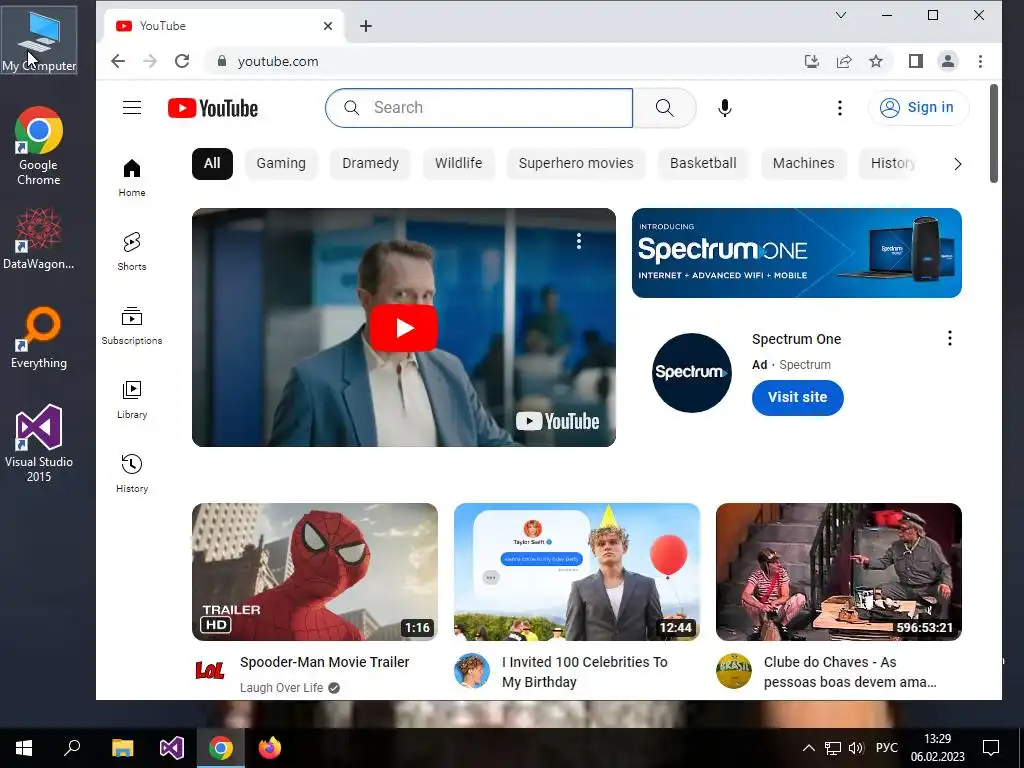Open the Chrome three-dot menu

[980, 61]
